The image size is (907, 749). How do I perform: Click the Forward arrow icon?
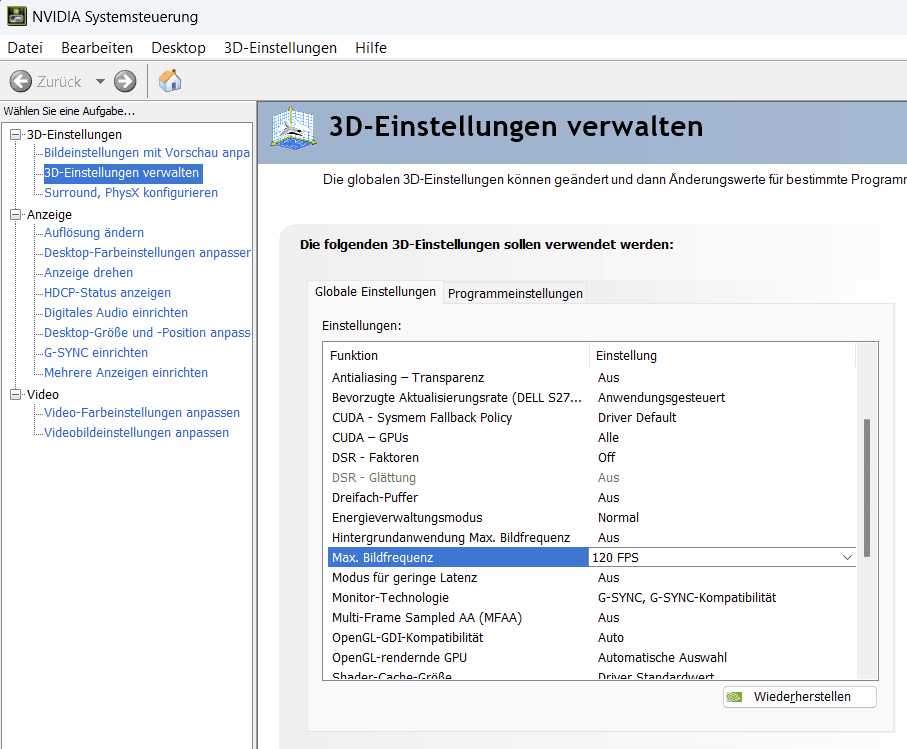tap(125, 82)
